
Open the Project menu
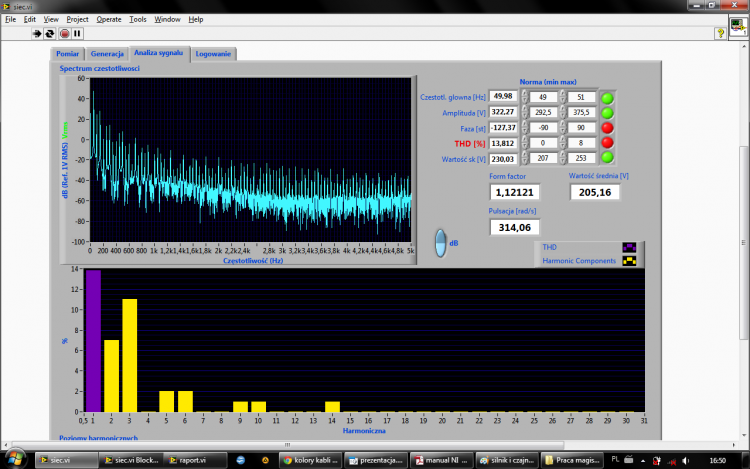pyautogui.click(x=77, y=19)
